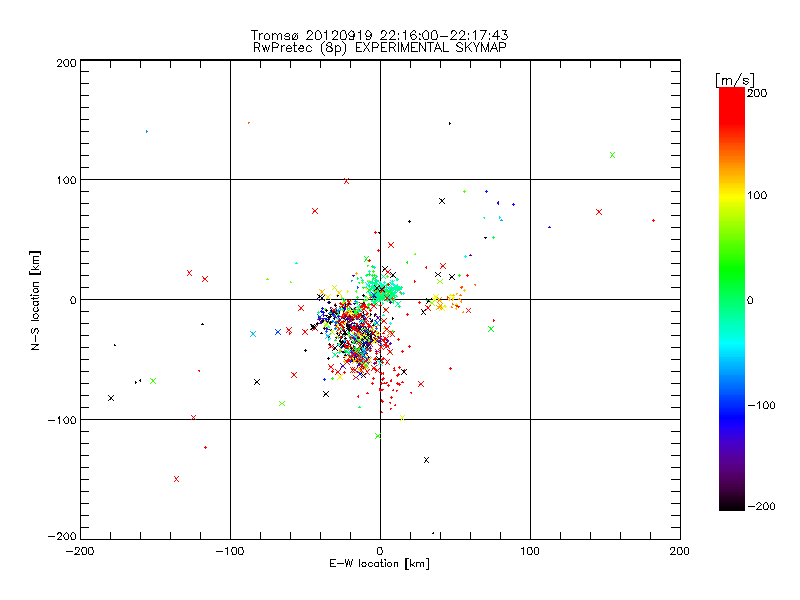Viewport: 800px width, 600px height.
Task: Click the yellow band of the color bar near 100
Action: [x=732, y=195]
